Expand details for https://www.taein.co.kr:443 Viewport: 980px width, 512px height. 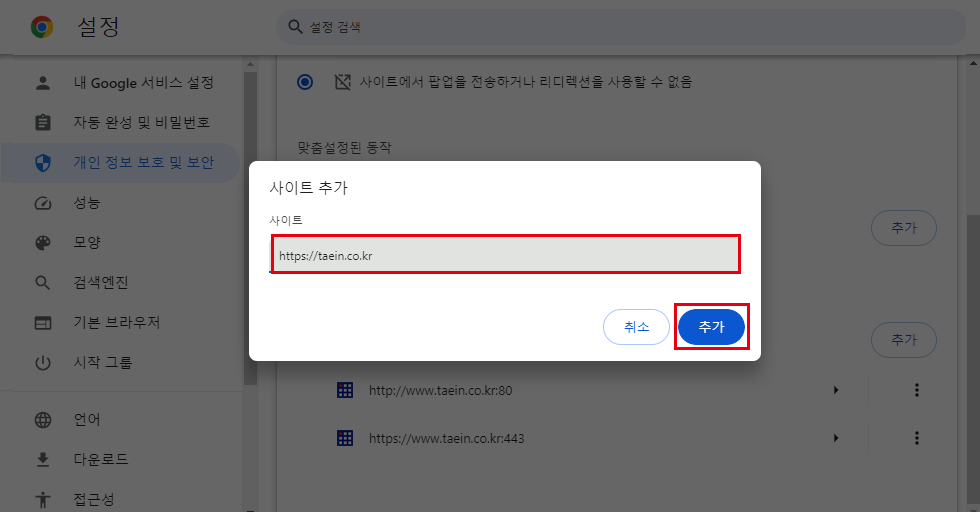(836, 437)
